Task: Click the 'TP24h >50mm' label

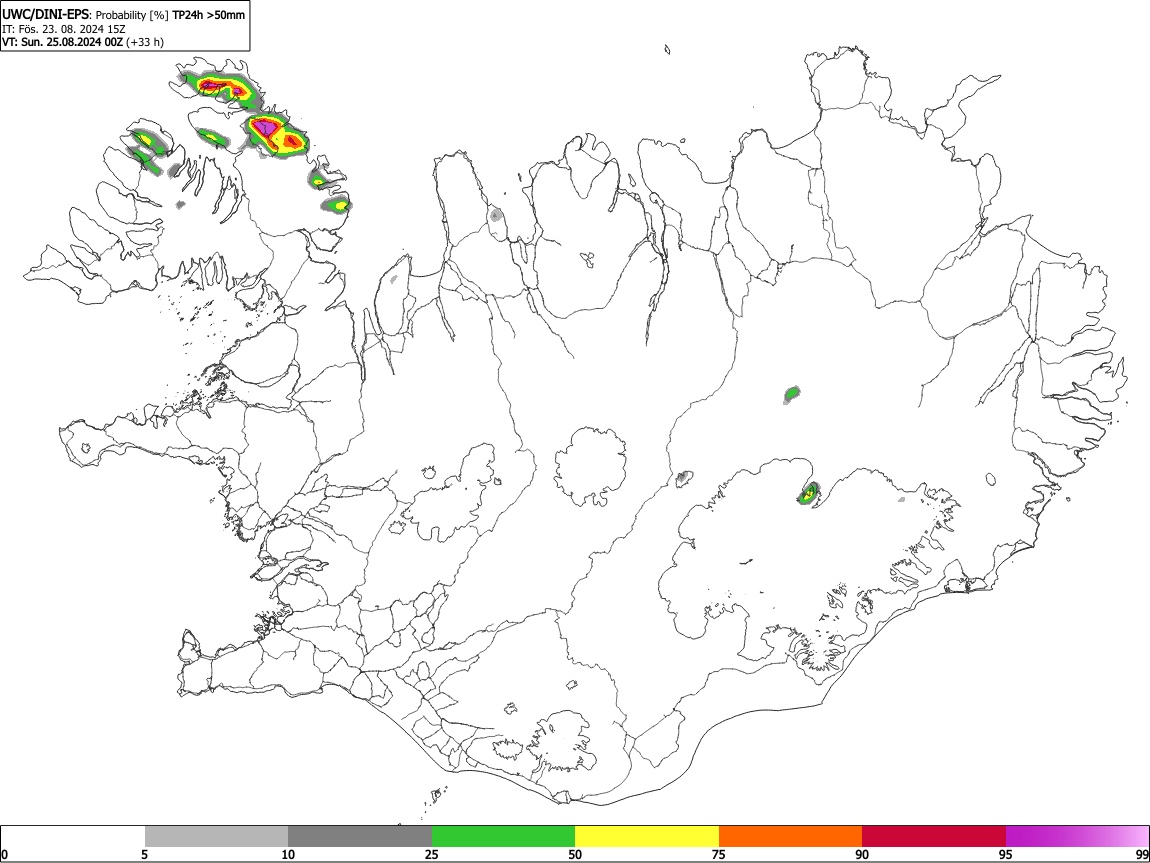Action: click(x=208, y=15)
